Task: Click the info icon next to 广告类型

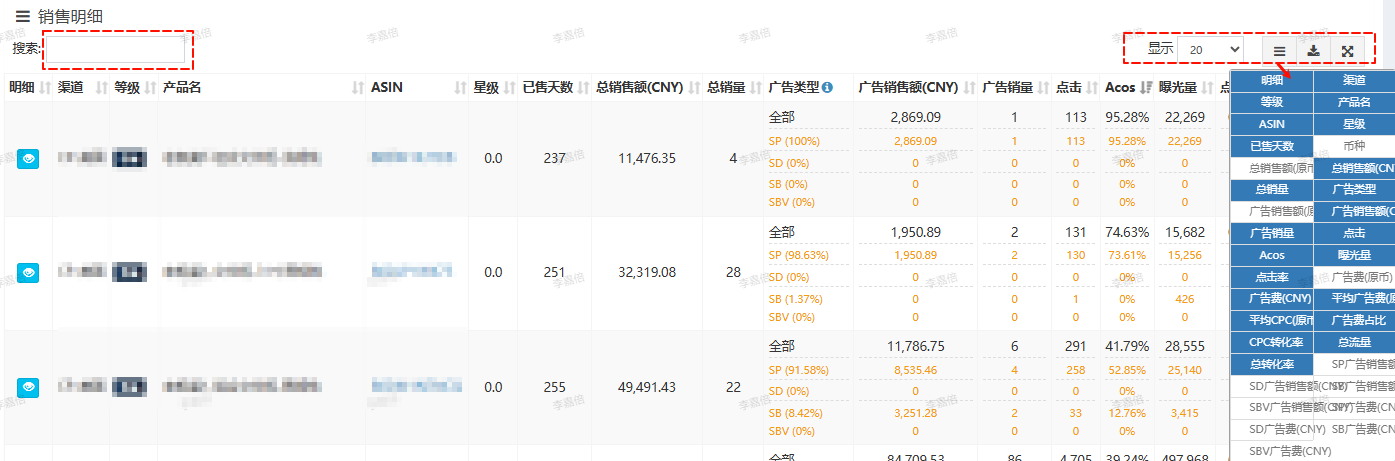Action: [x=827, y=88]
